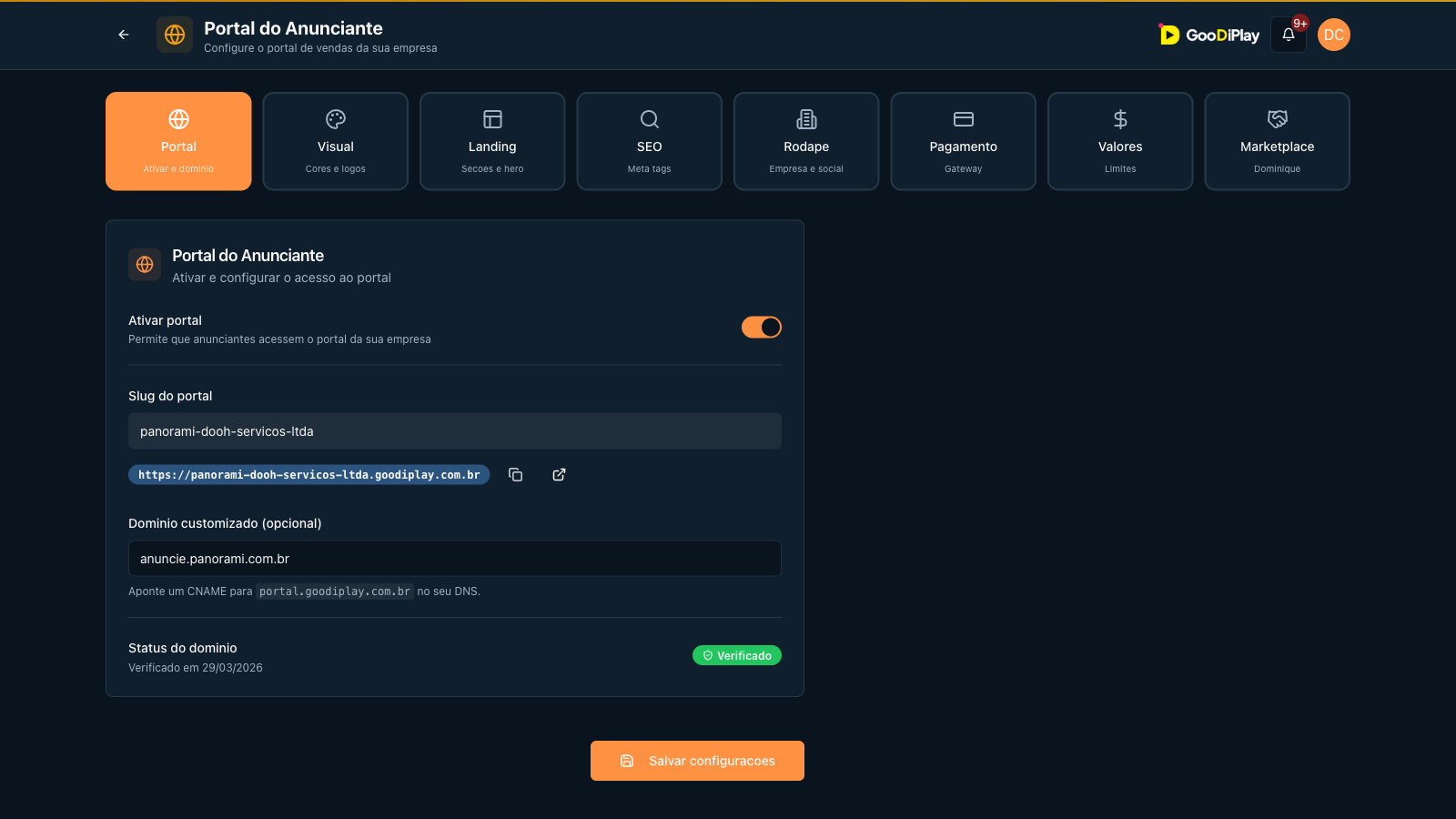This screenshot has height=819, width=1456.
Task: Click the globe icon beside the page title
Action: (175, 35)
